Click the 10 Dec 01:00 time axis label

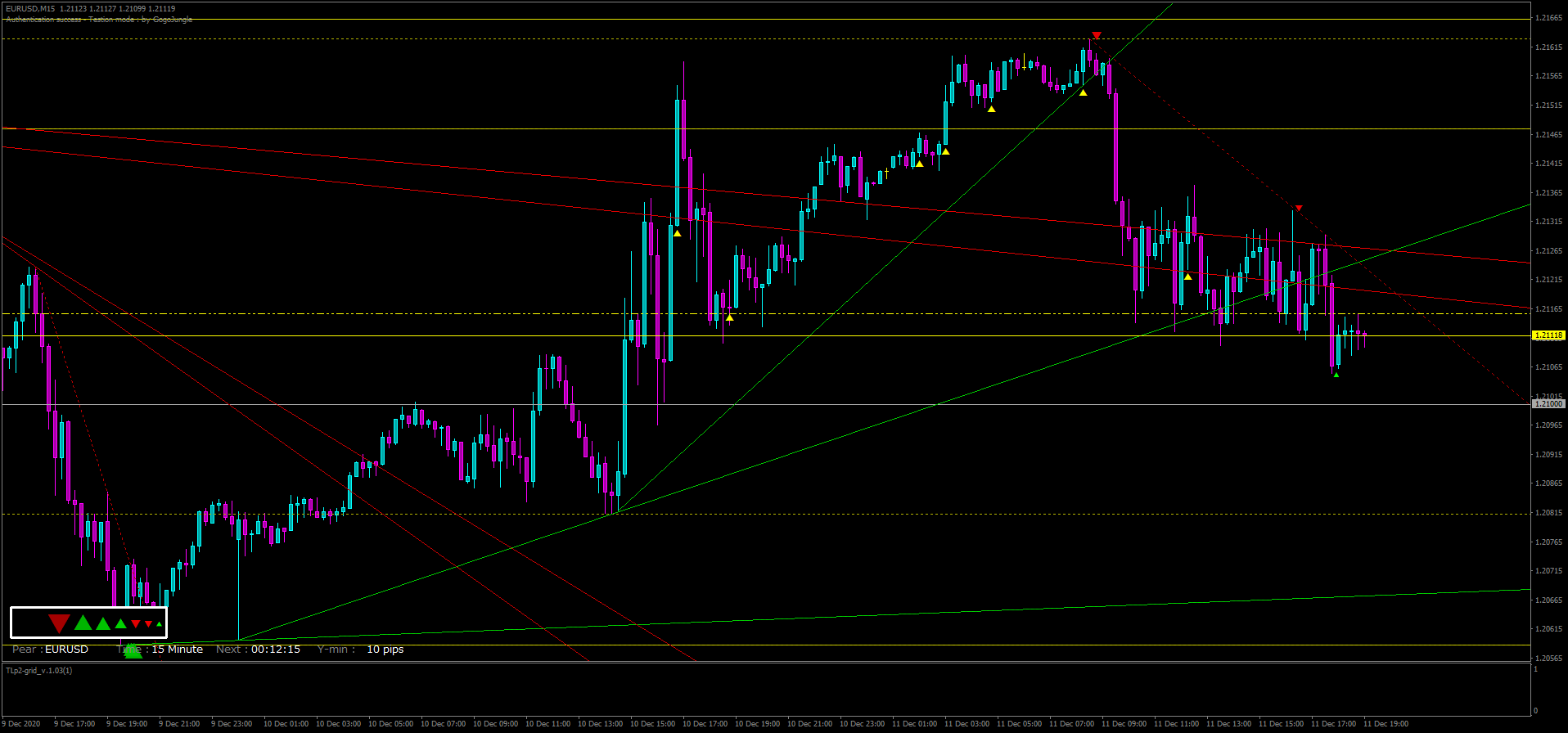[286, 724]
